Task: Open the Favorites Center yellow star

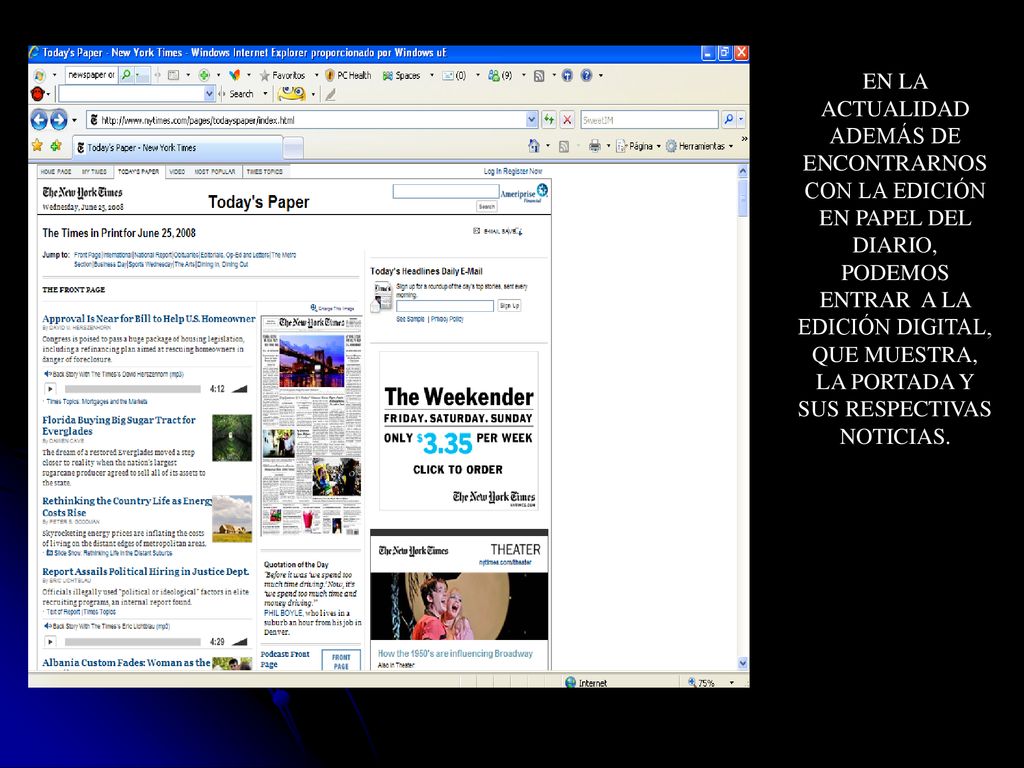Action: point(37,146)
